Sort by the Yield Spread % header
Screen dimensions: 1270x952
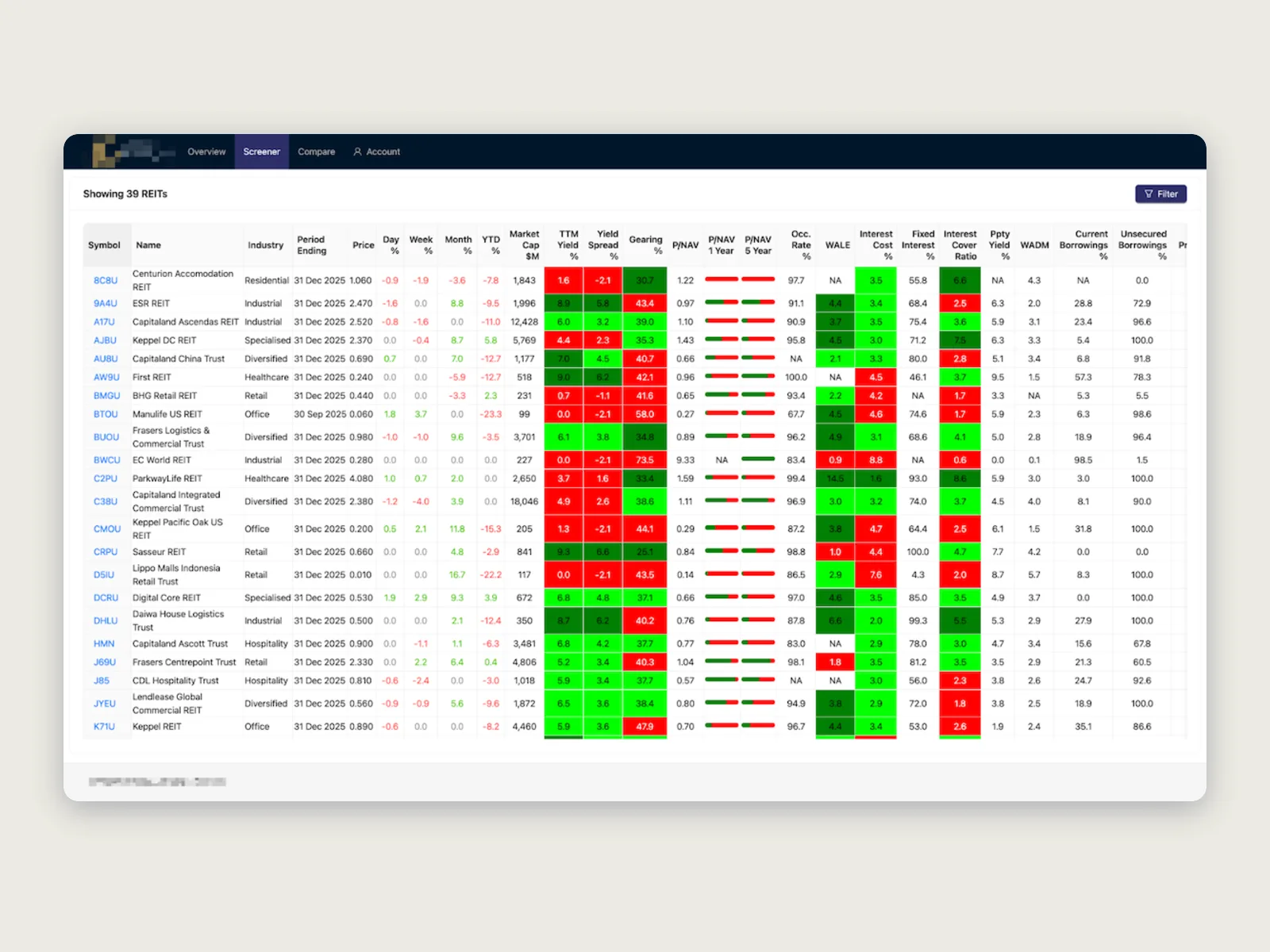click(x=603, y=245)
